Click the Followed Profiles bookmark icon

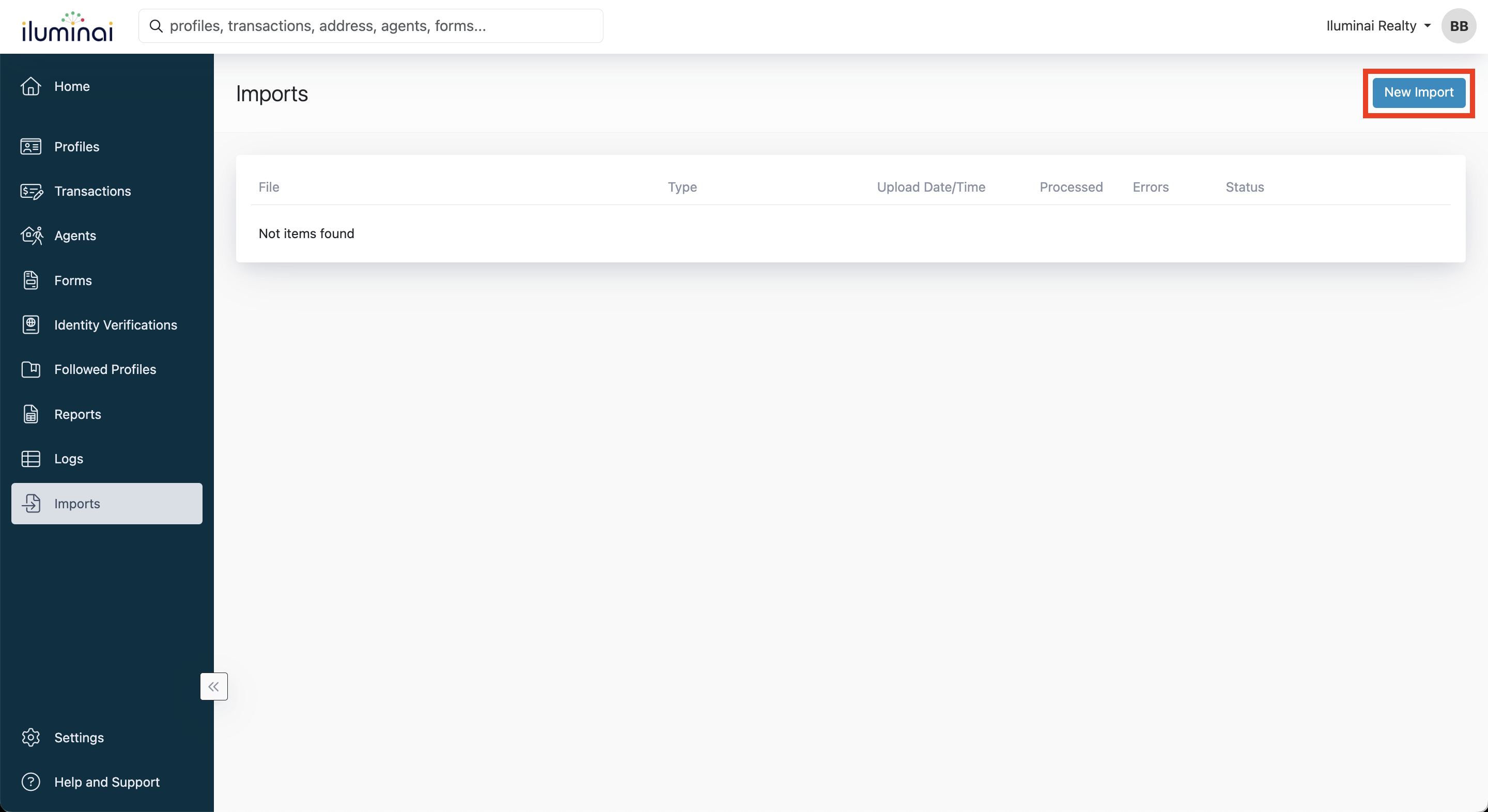(x=30, y=370)
